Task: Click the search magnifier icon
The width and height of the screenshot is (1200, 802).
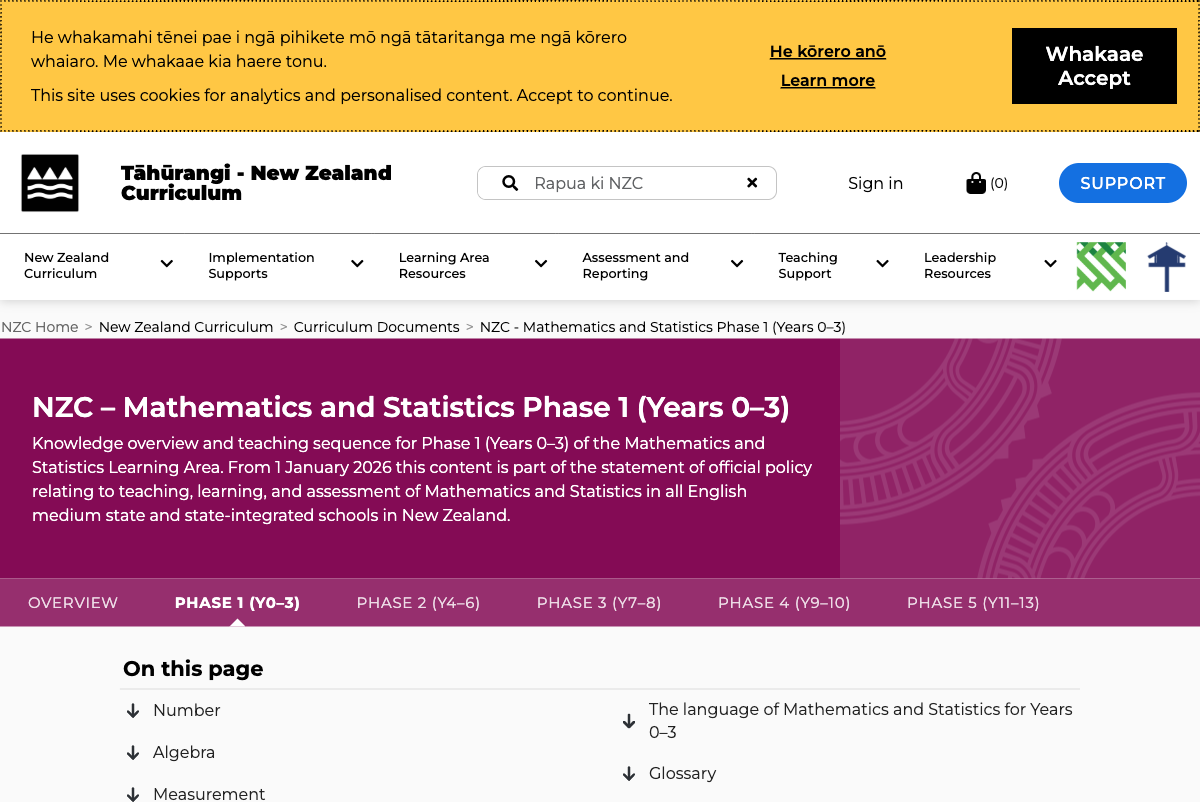Action: click(510, 183)
